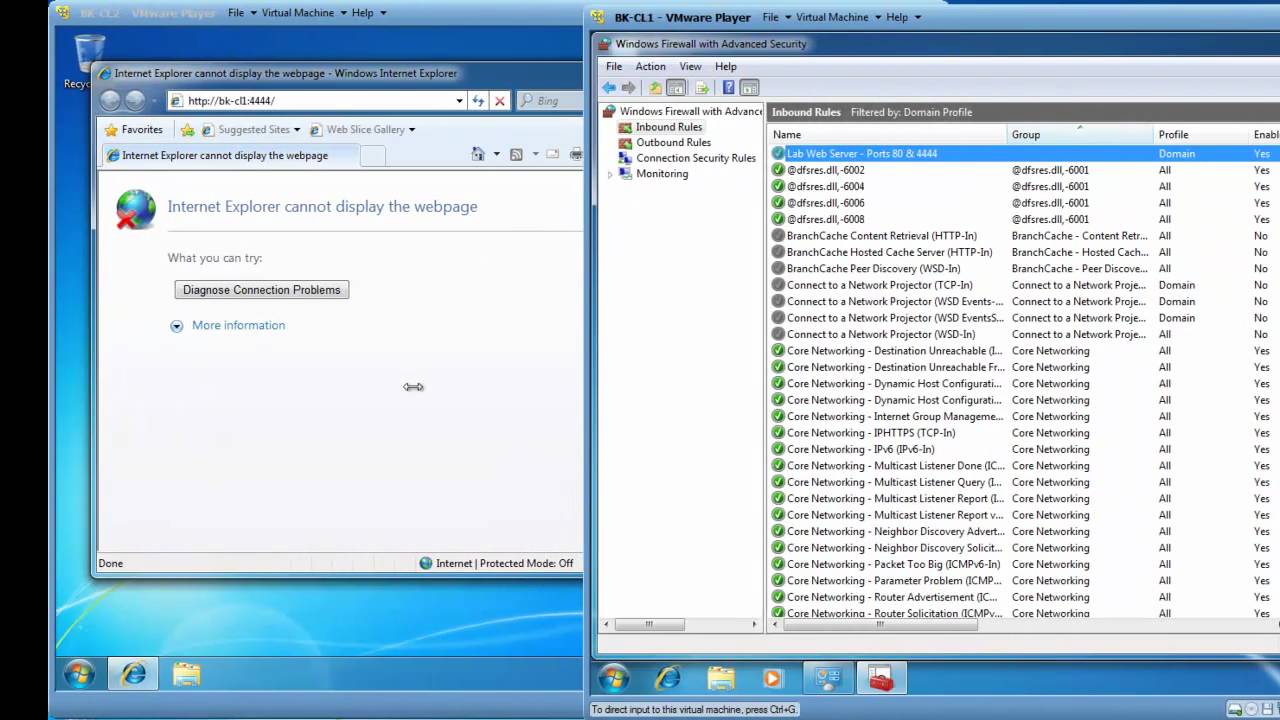
Task: Open Help via blue question mark icon
Action: point(728,88)
